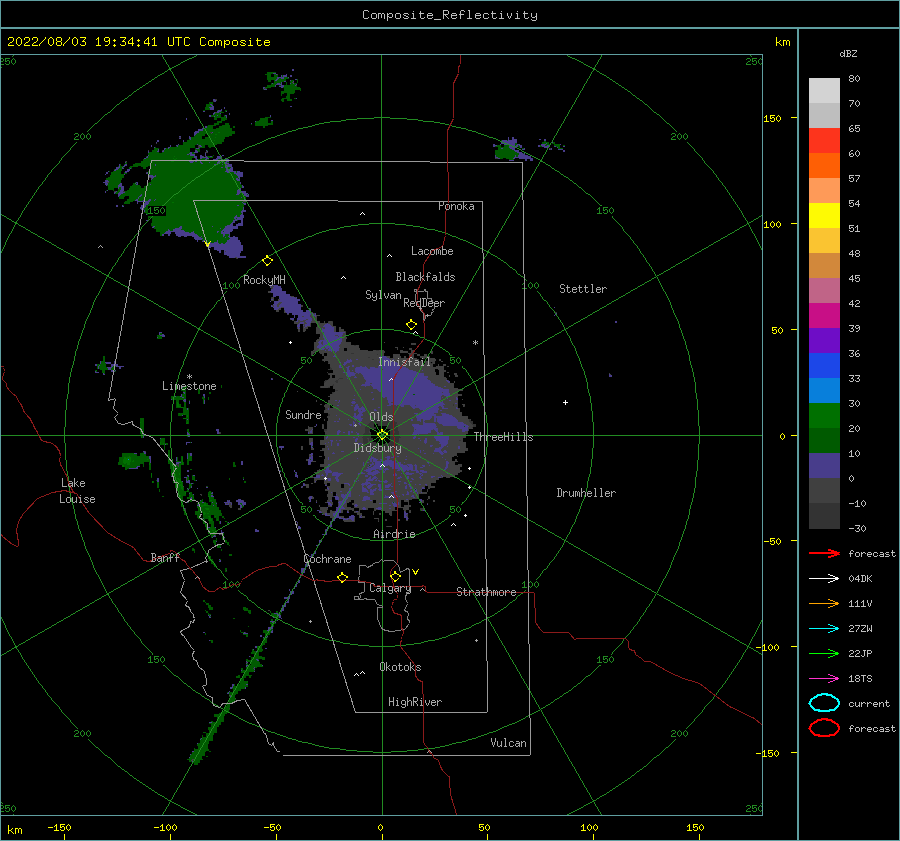Click the Vulcan label
The image size is (900, 841).
pyautogui.click(x=508, y=743)
